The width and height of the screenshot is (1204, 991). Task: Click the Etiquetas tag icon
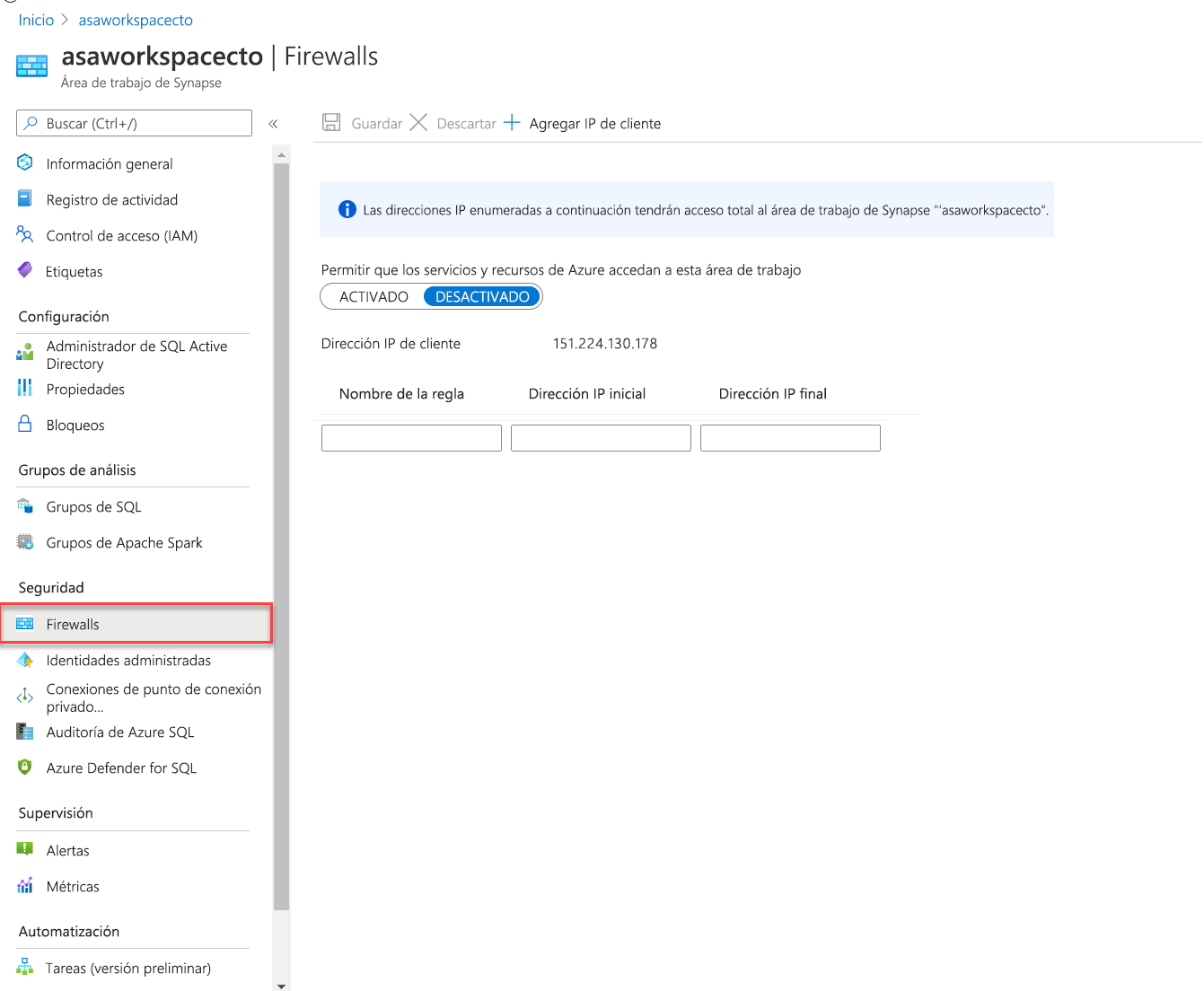tap(25, 271)
